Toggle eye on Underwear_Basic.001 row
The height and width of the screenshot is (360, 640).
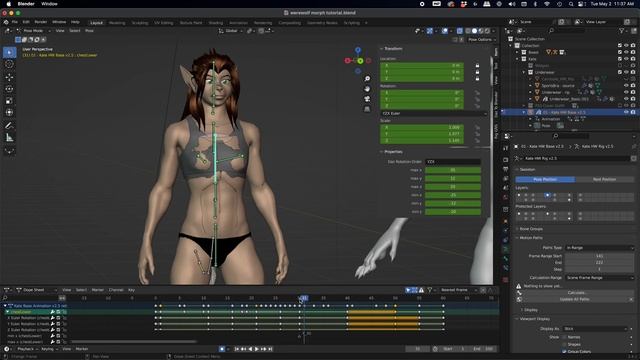tap(626, 99)
